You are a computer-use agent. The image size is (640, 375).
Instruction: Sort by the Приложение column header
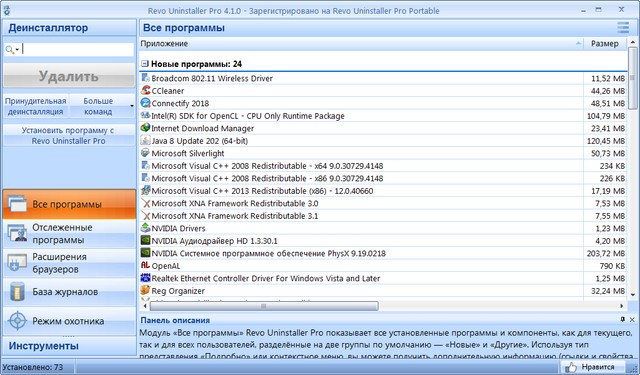tap(361, 43)
